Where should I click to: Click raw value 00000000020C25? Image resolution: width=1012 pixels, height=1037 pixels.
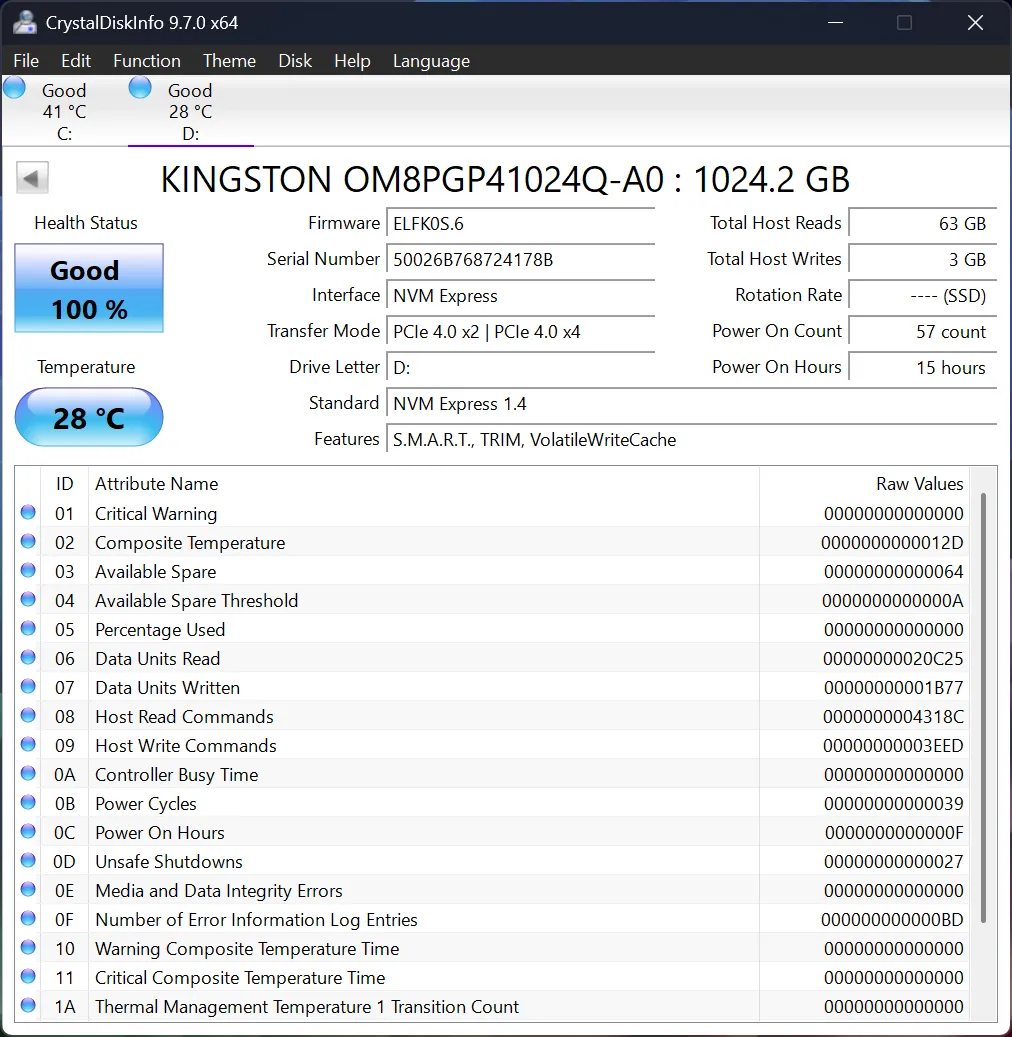click(893, 659)
